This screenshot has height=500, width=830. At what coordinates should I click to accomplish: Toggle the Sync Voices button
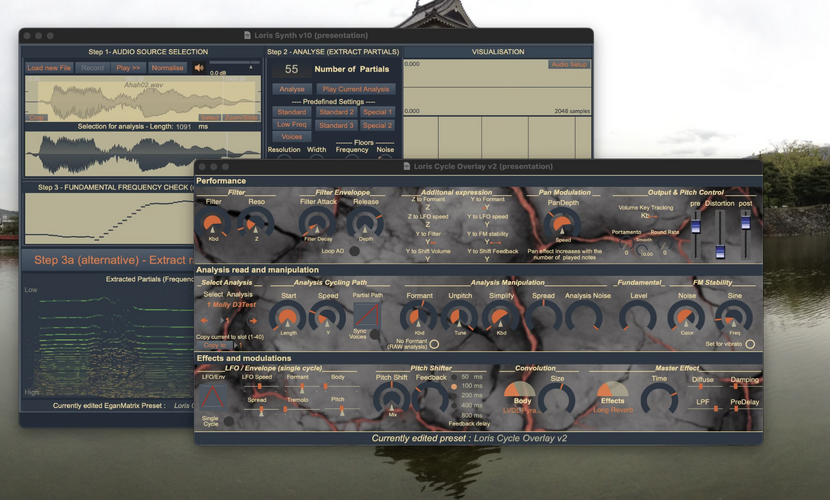(x=375, y=334)
